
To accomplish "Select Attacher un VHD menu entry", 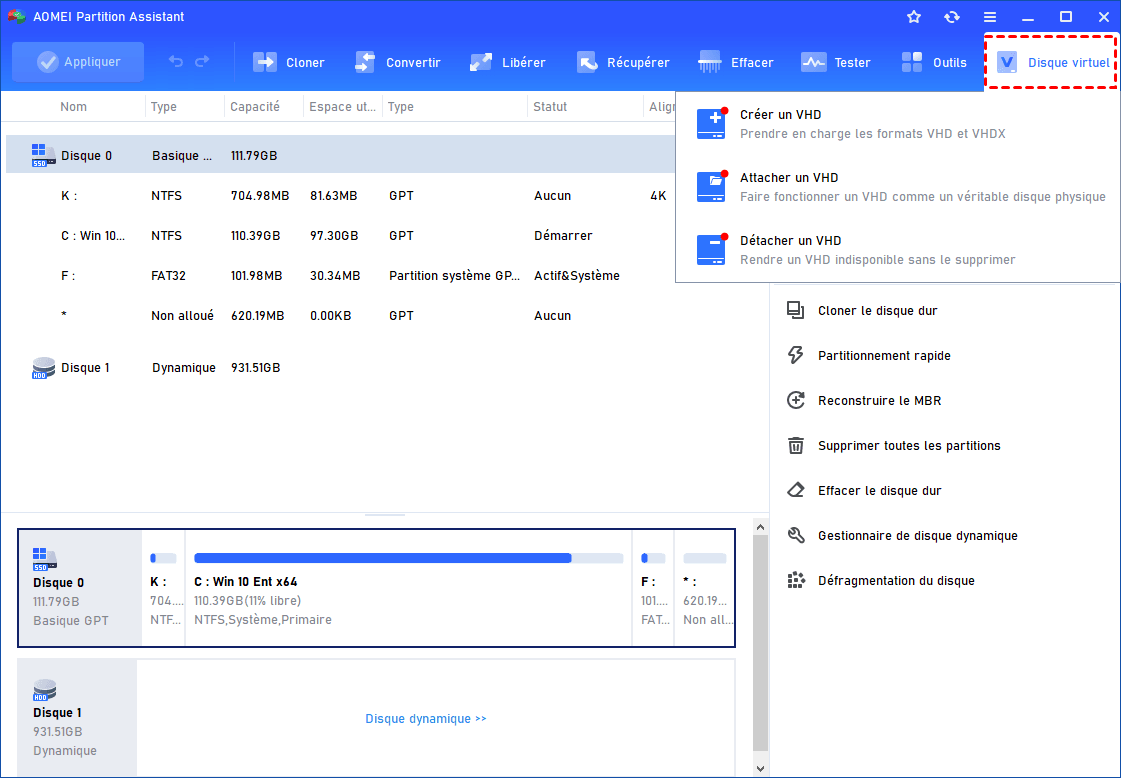I will pos(898,187).
